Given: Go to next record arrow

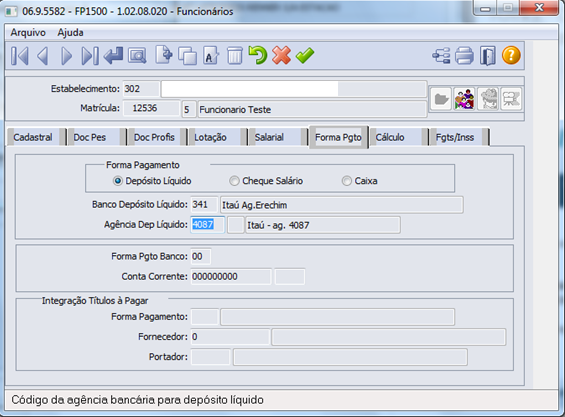Looking at the screenshot, I should point(66,56).
